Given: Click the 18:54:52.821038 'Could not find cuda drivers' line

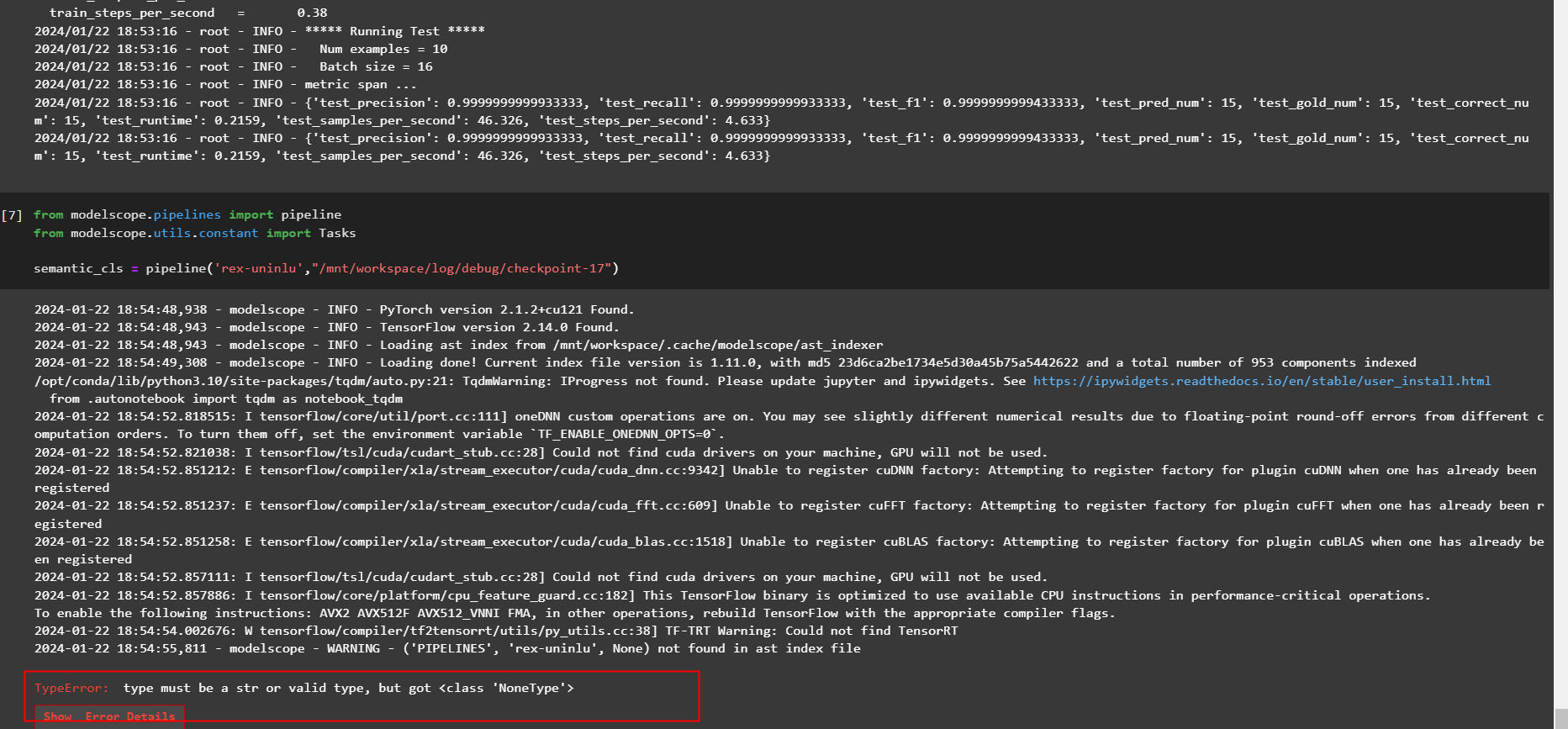Looking at the screenshot, I should point(541,452).
